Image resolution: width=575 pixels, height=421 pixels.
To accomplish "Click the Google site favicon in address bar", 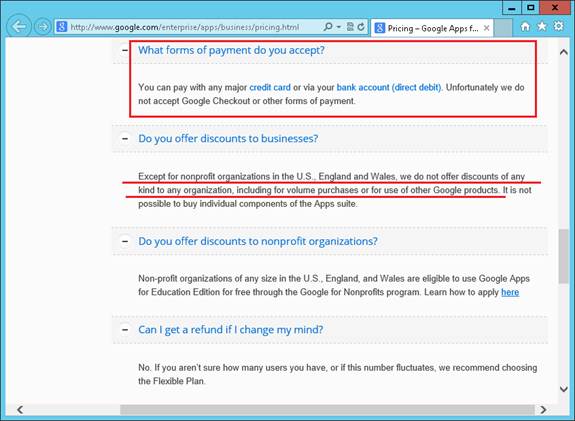I will (62, 27).
